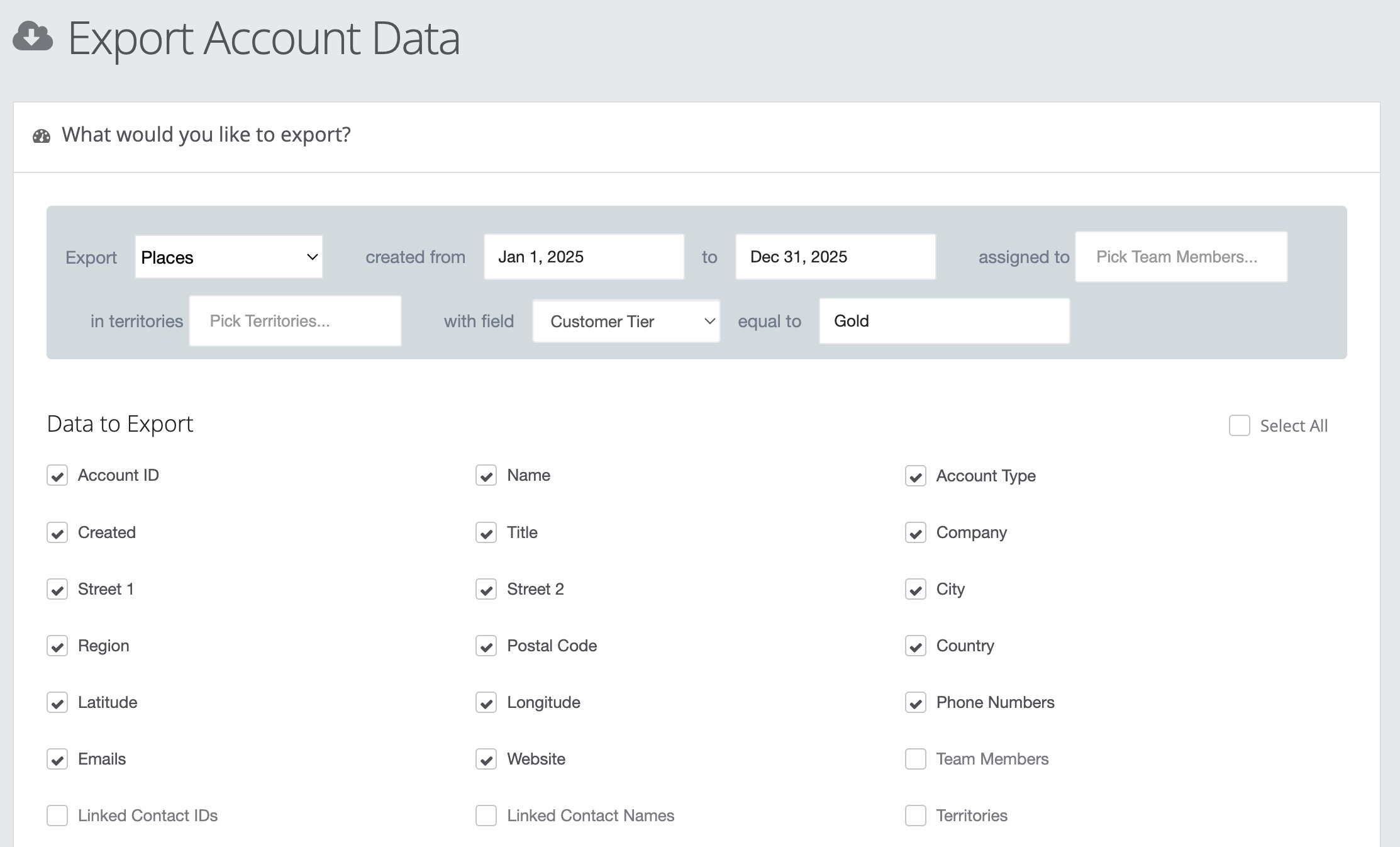1400x847 pixels.
Task: Check Linked Contact Names option
Action: 486,816
